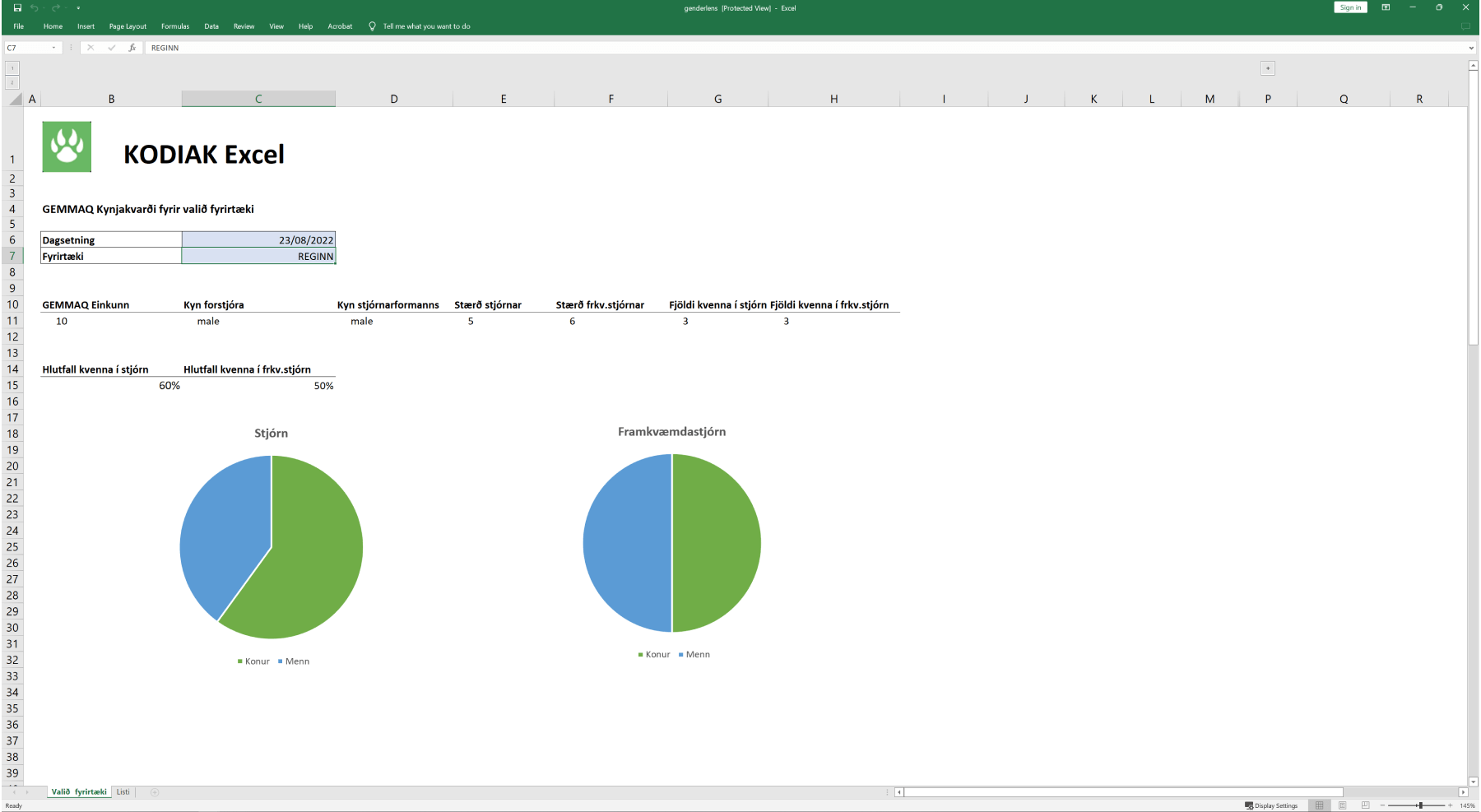Click Tell me what you want to do
The height and width of the screenshot is (812, 1481).
426,26
